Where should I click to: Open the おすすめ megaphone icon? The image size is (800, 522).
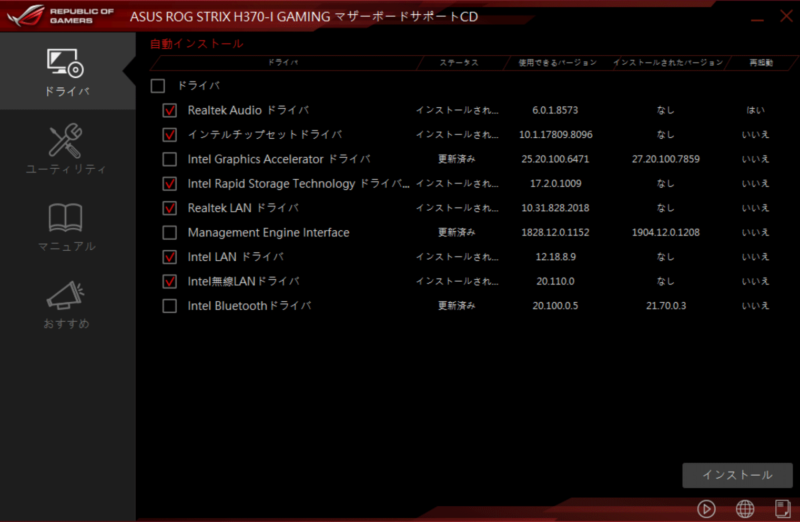pyautogui.click(x=65, y=295)
